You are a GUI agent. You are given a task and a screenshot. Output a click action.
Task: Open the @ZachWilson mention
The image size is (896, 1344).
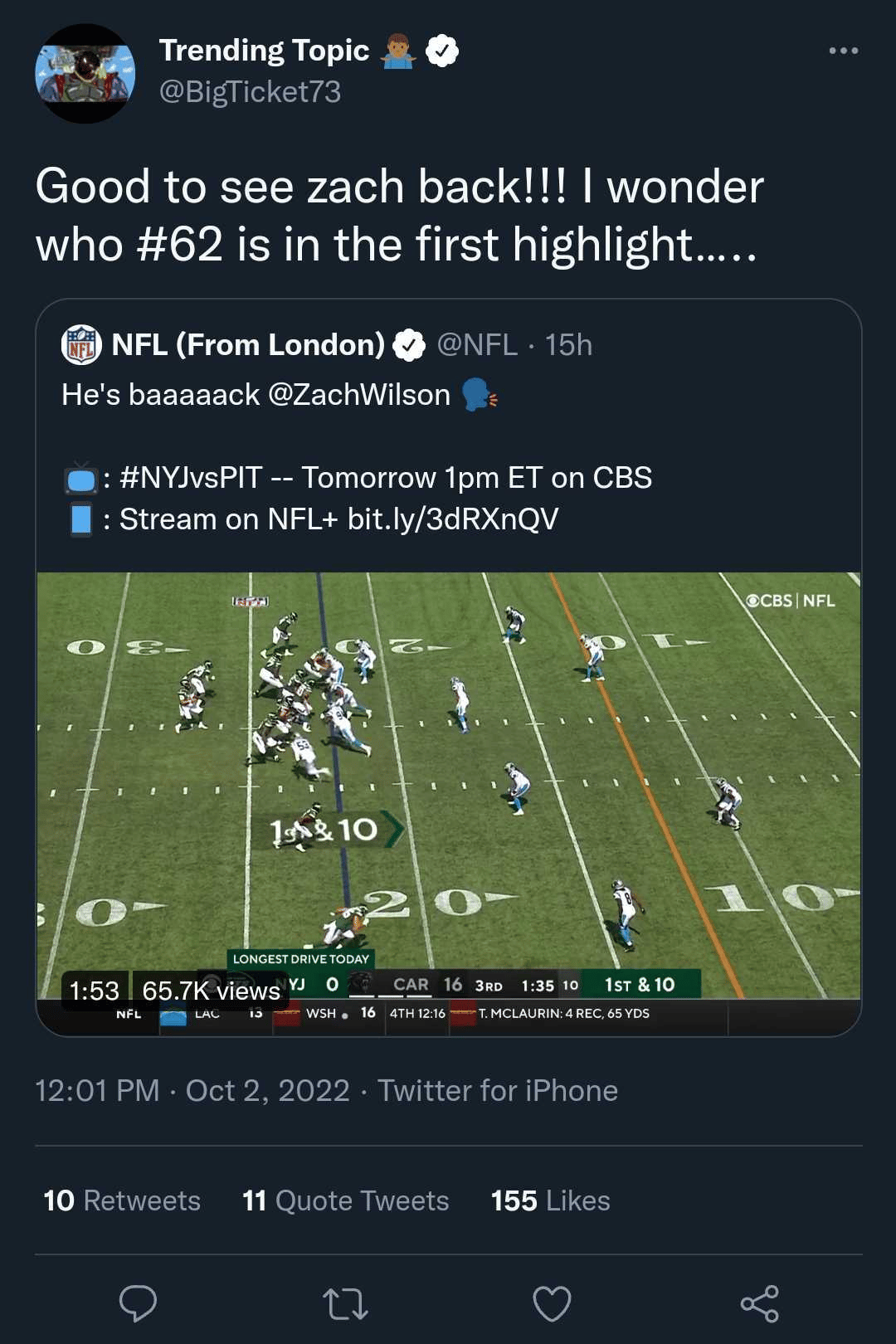coord(359,395)
